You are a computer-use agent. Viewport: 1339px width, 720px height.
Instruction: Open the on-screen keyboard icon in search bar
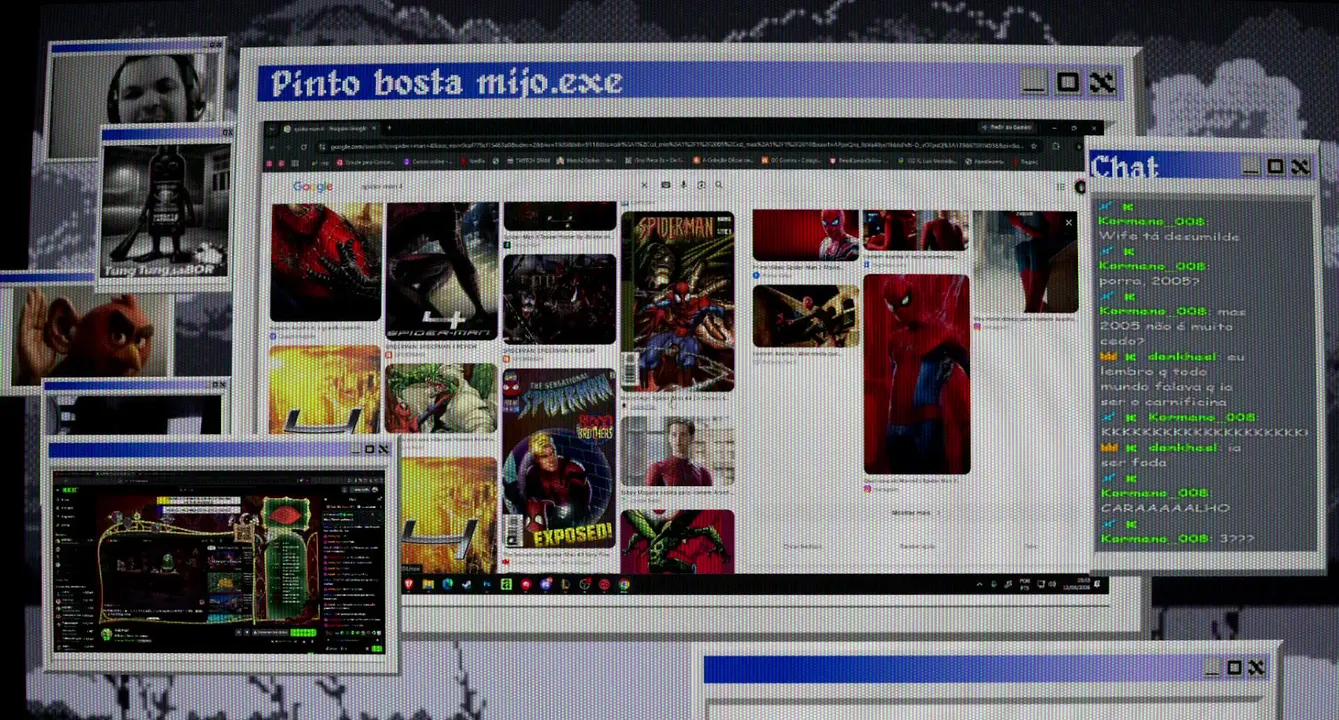click(666, 185)
